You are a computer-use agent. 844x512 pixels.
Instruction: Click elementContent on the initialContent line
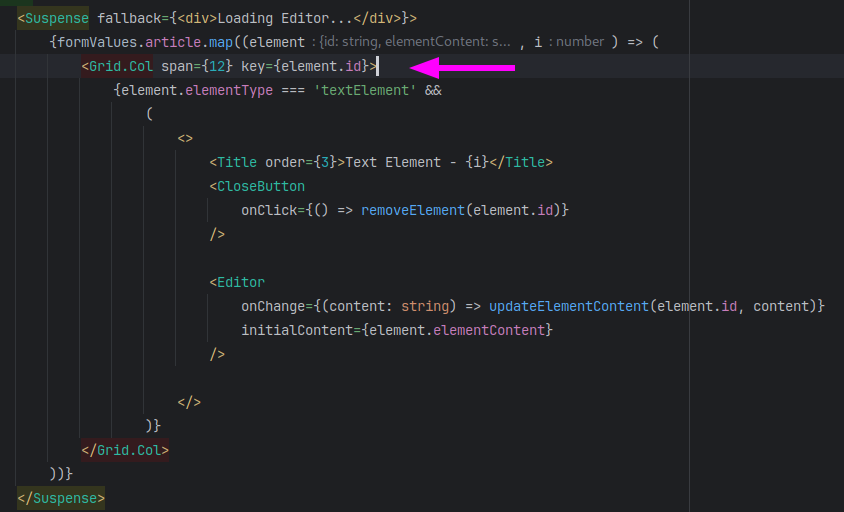(x=489, y=330)
